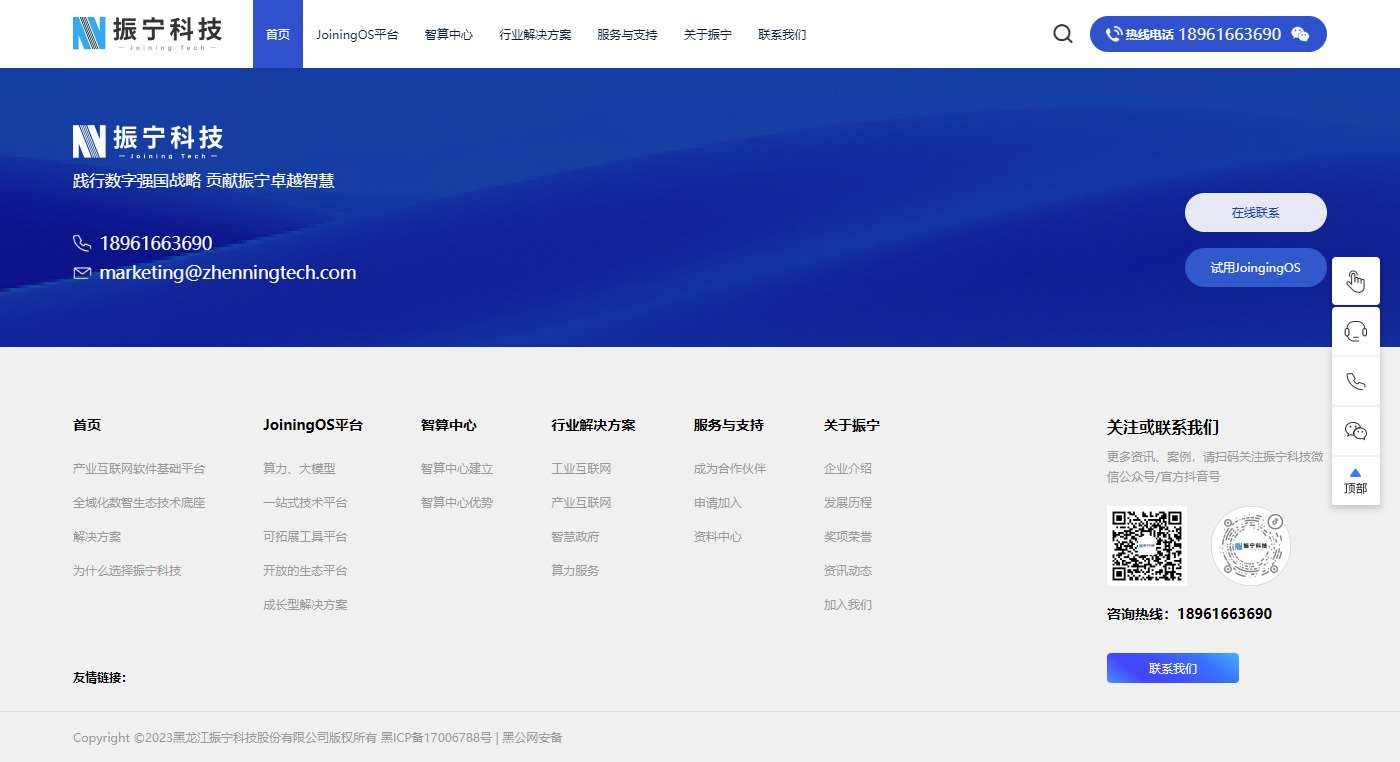Click the 试用JoingingOS button
Screen dimensions: 1400x762
(x=1255, y=268)
